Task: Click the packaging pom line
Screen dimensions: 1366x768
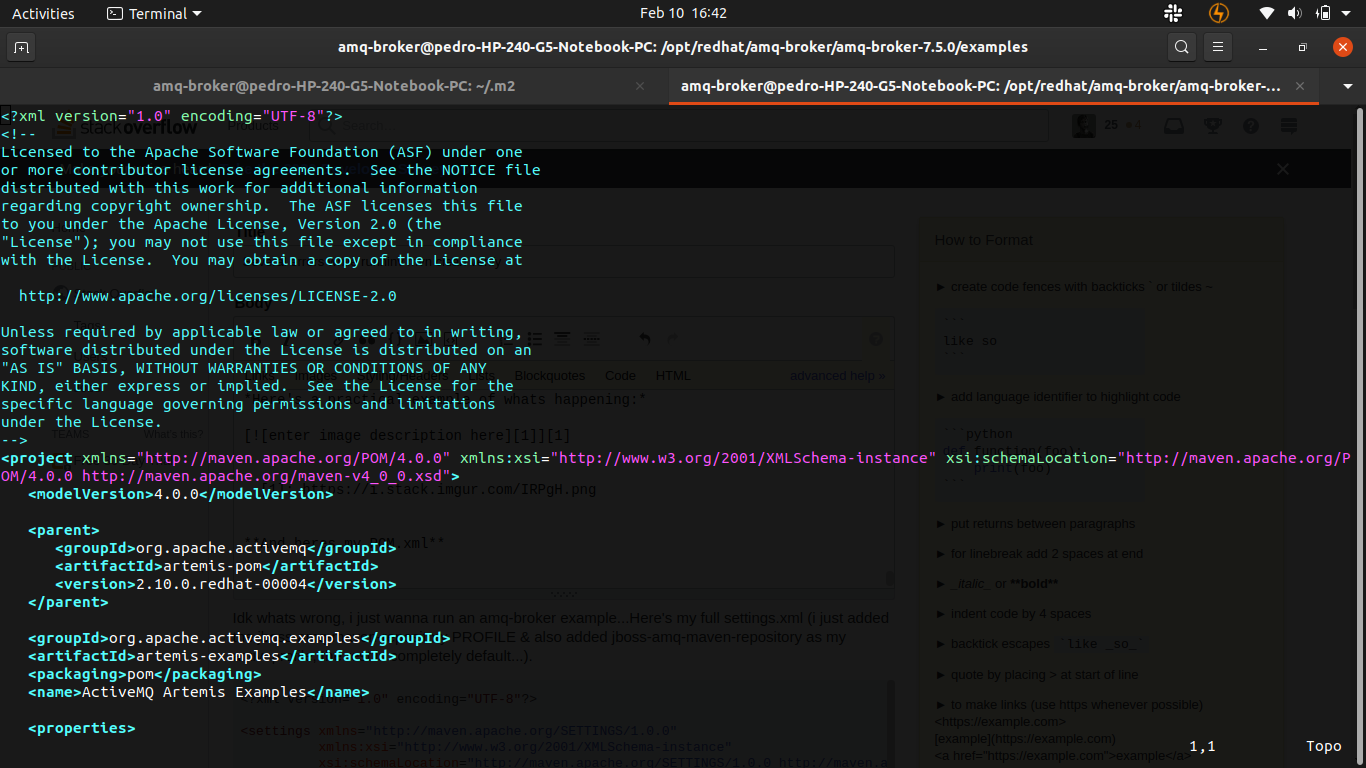Action: click(145, 674)
